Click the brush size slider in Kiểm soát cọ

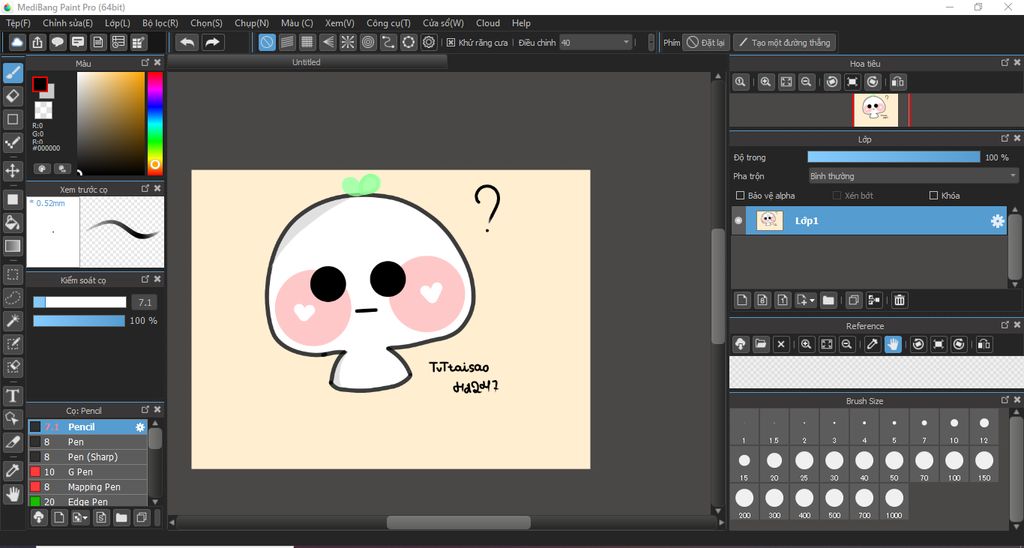pos(80,302)
